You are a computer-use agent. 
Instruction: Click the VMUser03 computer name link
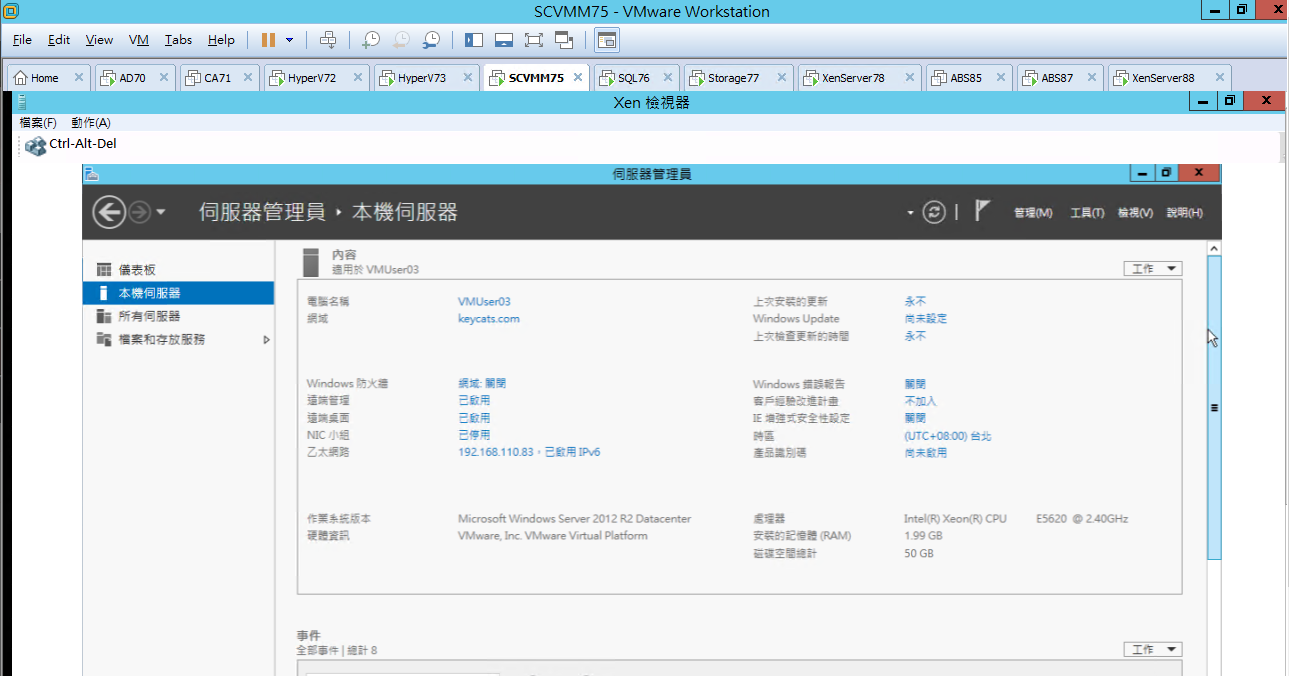484,301
